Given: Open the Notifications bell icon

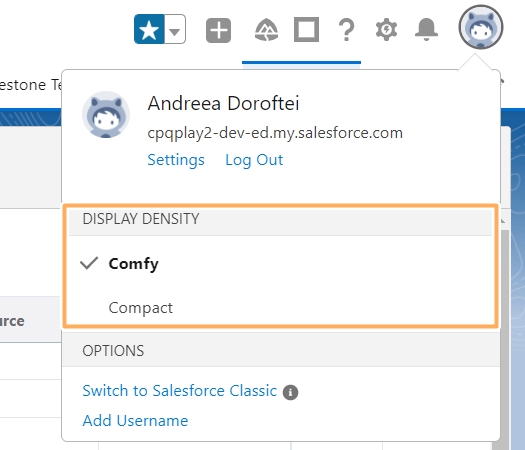Looking at the screenshot, I should pyautogui.click(x=426, y=29).
